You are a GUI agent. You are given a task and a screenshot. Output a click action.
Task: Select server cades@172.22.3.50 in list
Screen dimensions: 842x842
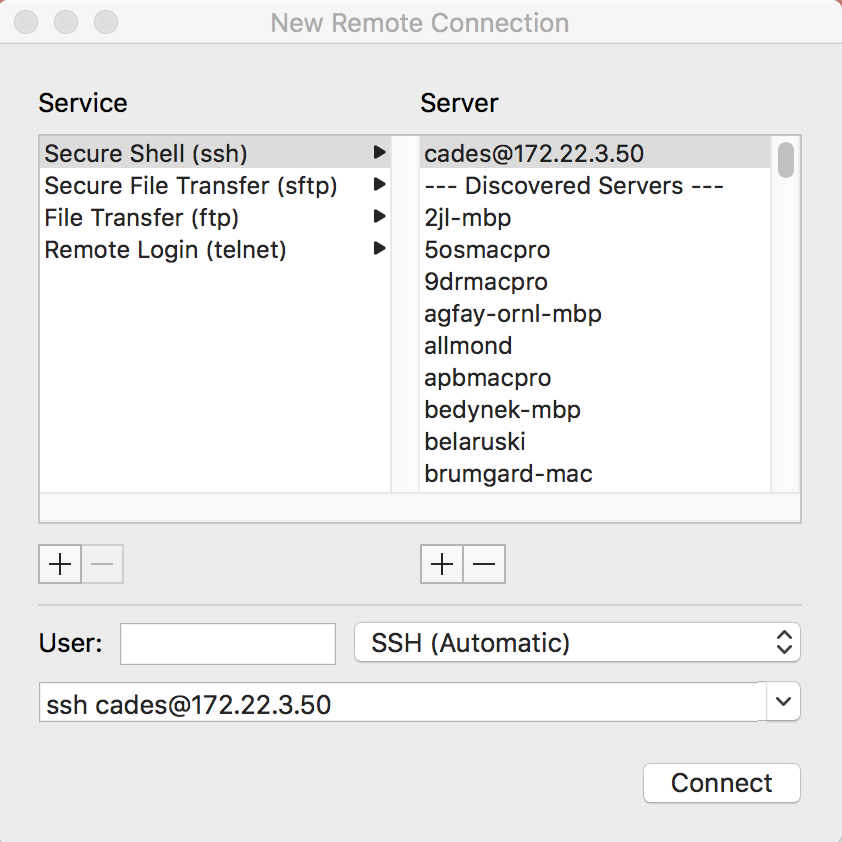534,154
